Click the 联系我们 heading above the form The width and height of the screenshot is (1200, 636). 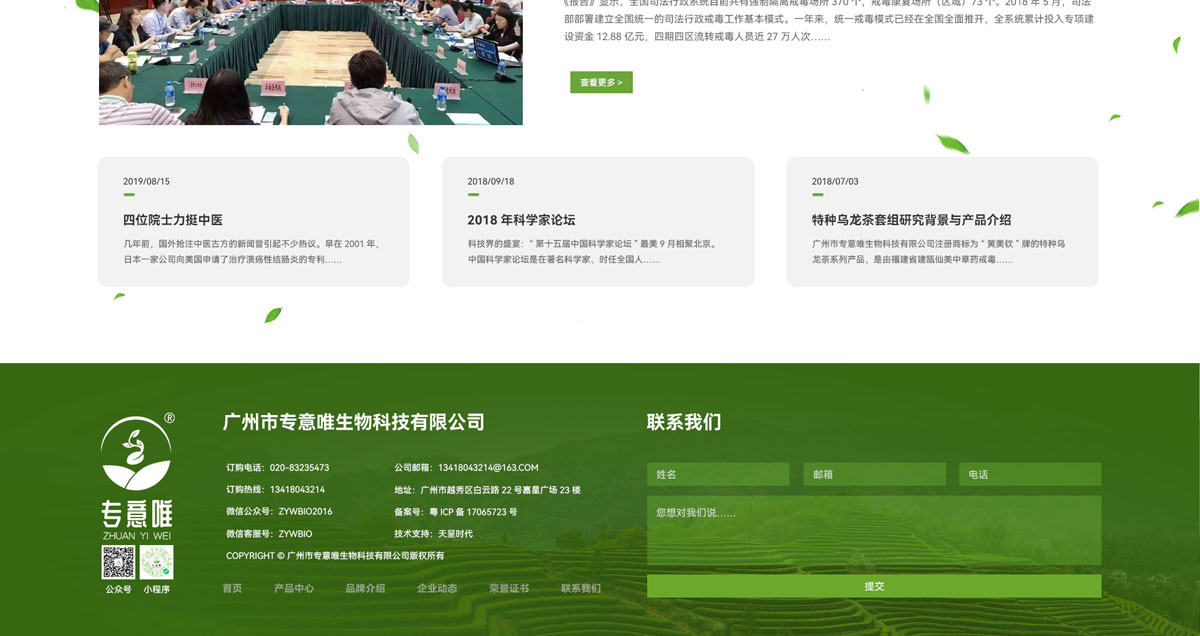point(684,422)
